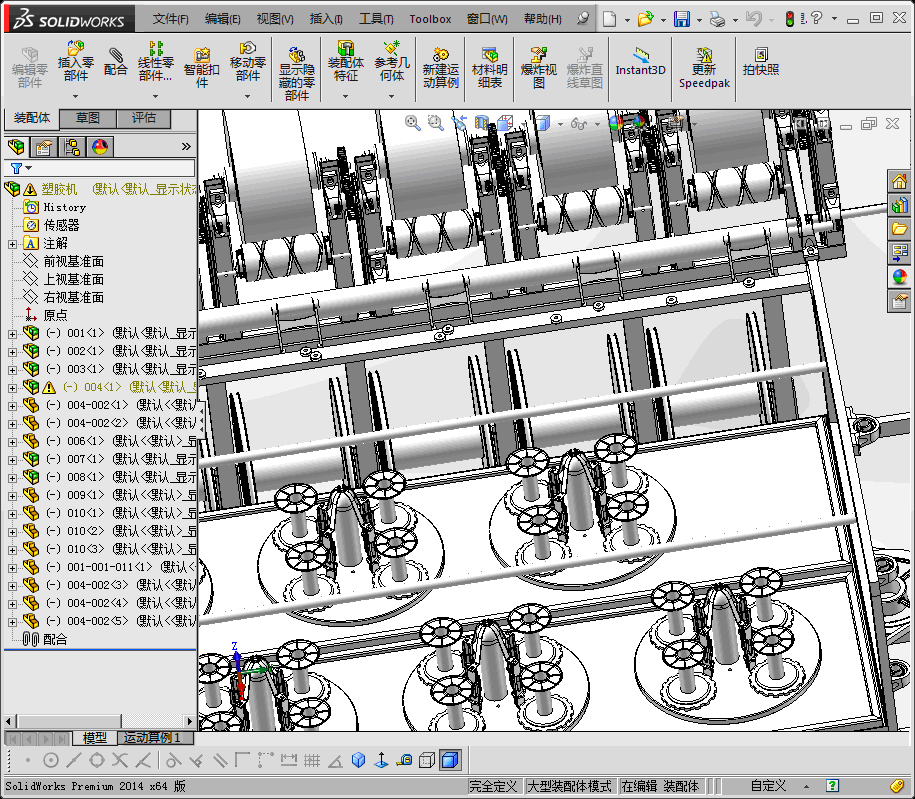Expand the (-) 001<1> component node
This screenshot has height=799, width=915.
[x=12, y=334]
